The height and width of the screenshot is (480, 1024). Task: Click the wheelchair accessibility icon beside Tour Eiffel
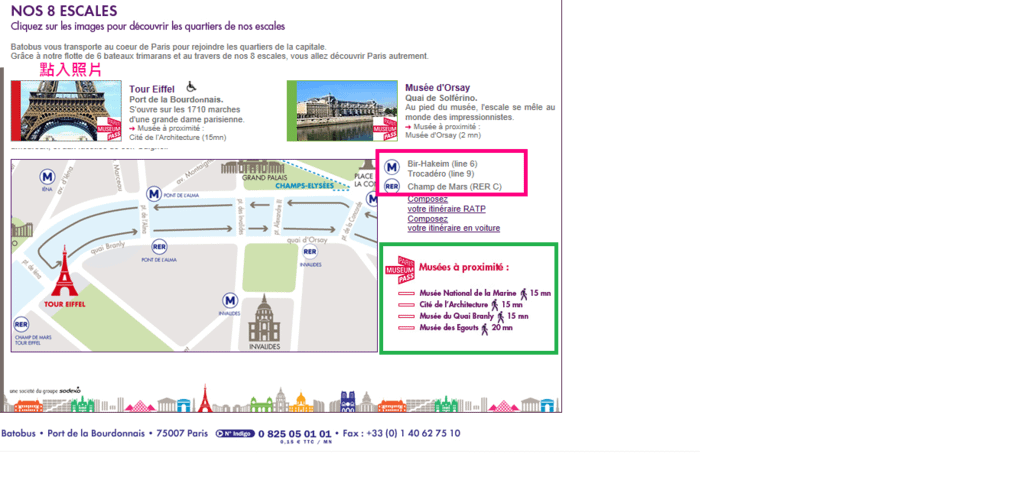coord(191,86)
